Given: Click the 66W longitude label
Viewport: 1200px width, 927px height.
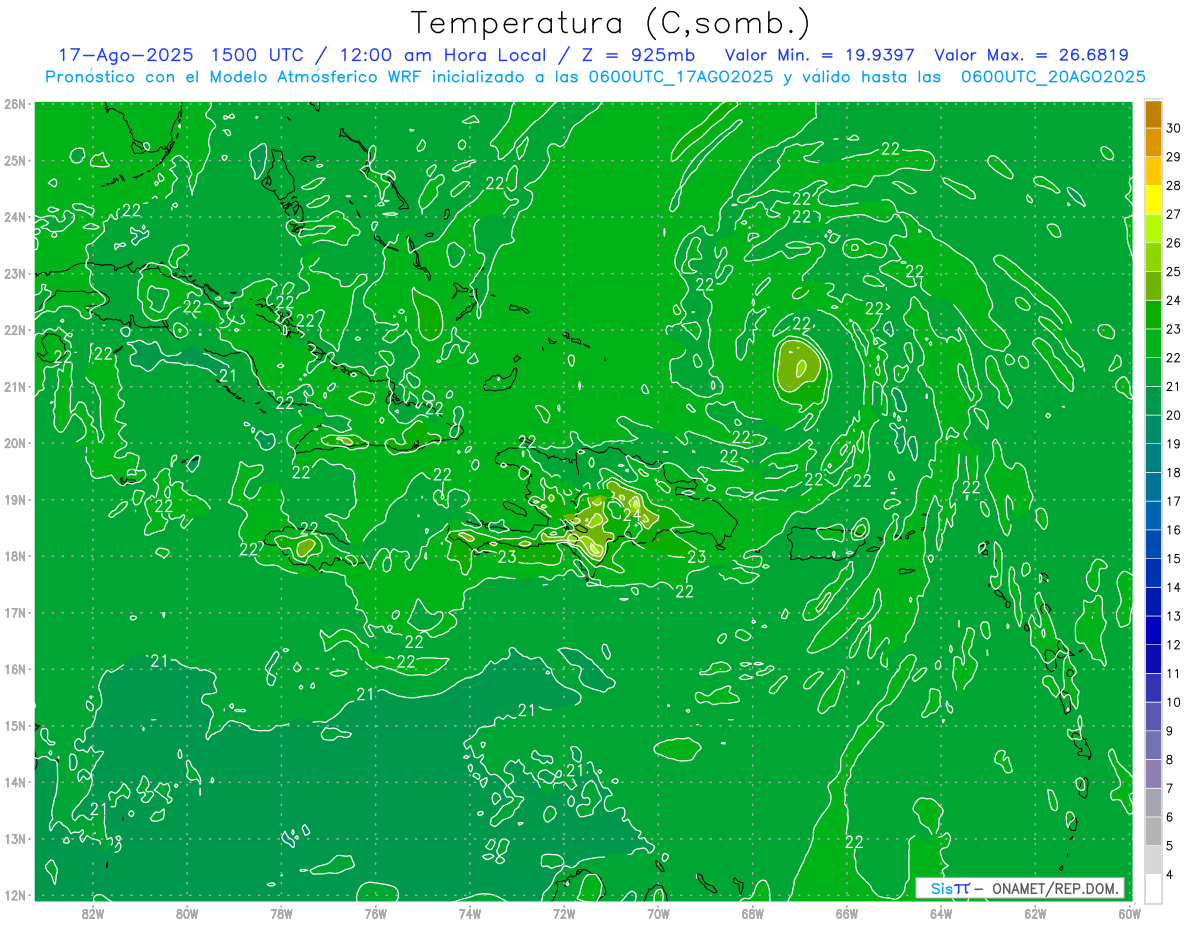Looking at the screenshot, I should pos(846,912).
